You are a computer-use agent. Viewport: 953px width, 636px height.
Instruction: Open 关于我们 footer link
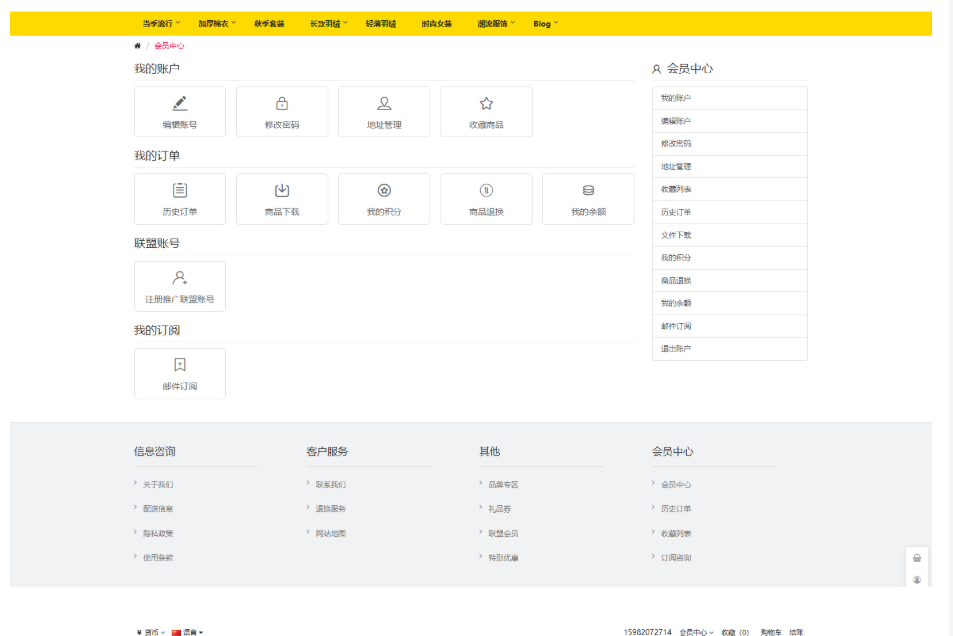pos(158,485)
